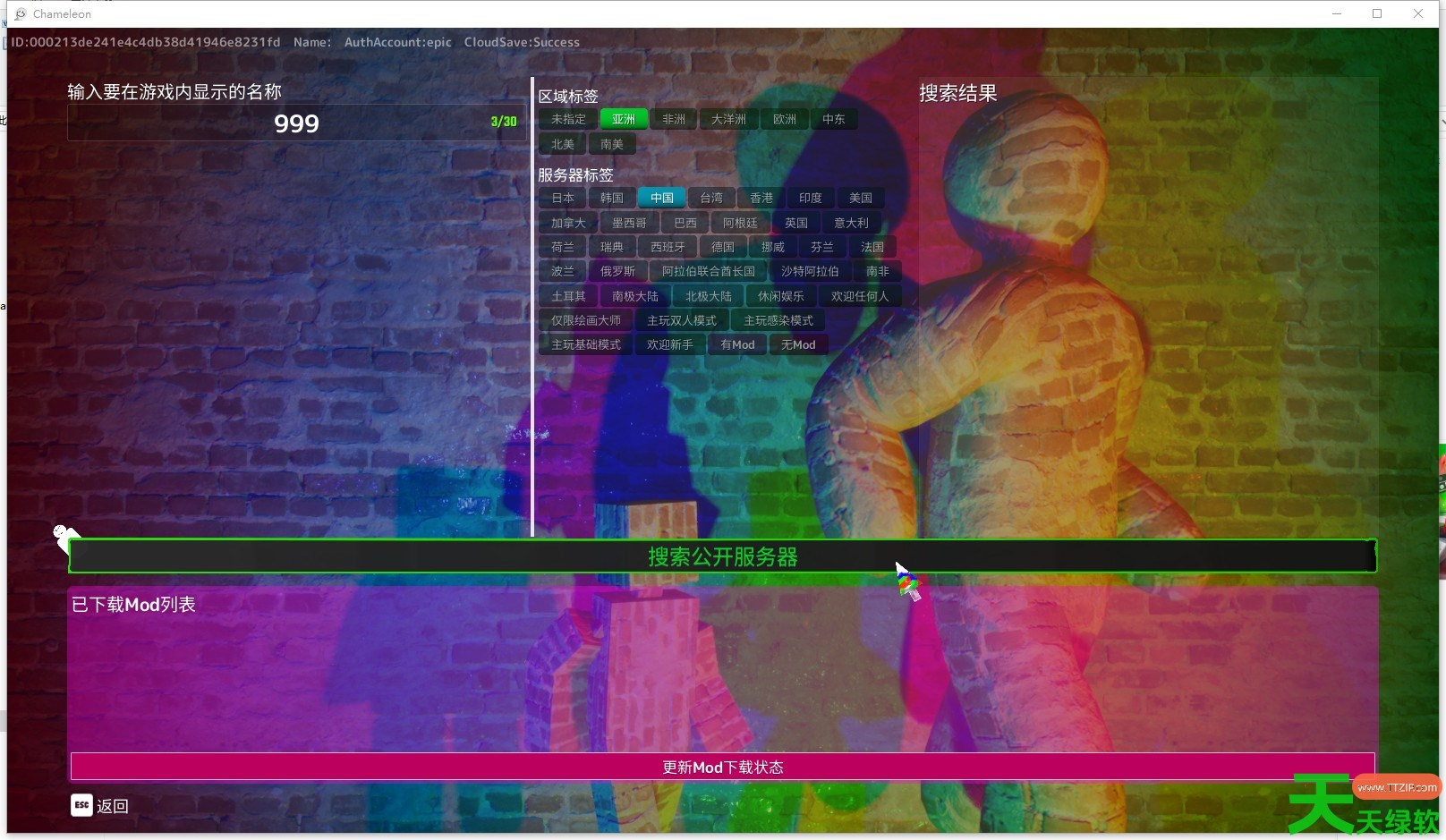Toggle the 英国 server tag
Viewport: 1446px width, 840px height.
point(796,223)
